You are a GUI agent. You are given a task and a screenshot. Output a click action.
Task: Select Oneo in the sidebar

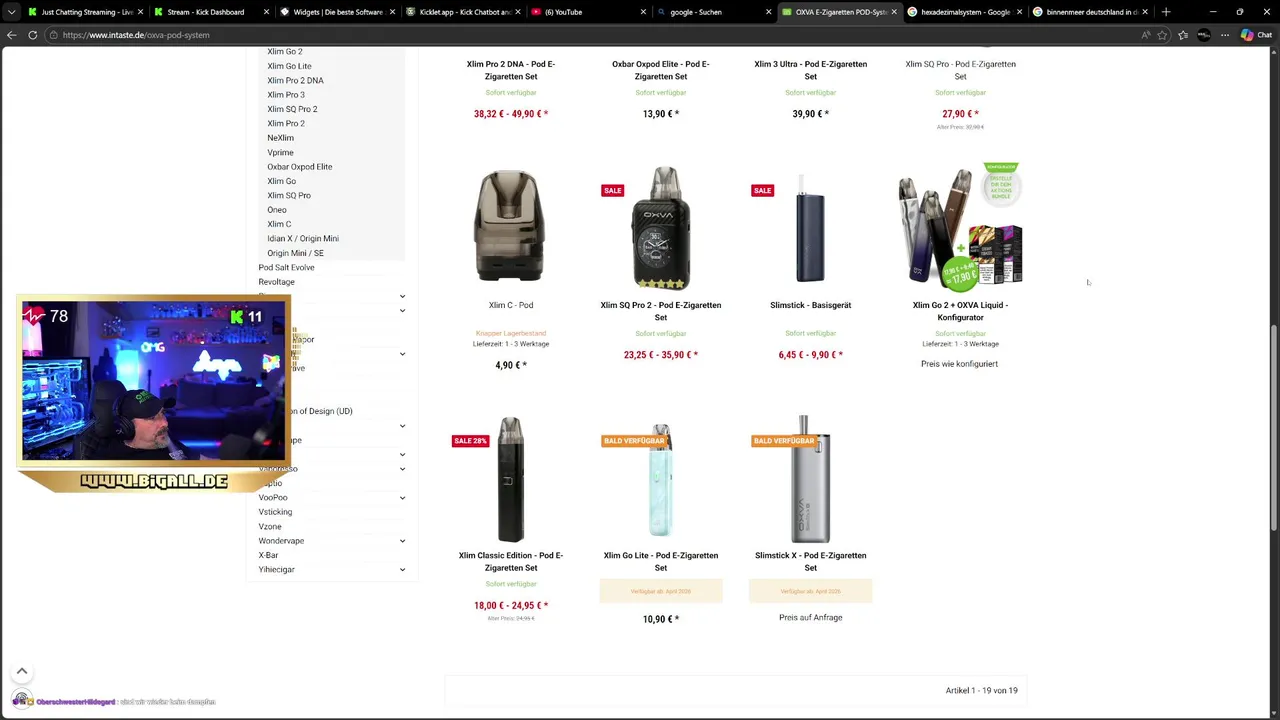click(x=277, y=210)
